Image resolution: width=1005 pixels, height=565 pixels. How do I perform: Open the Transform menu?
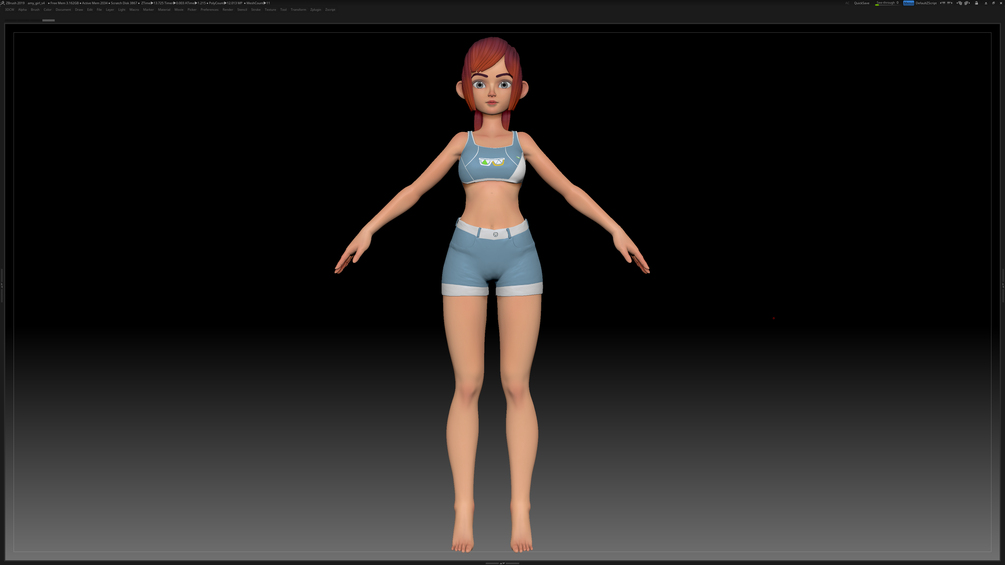298,10
